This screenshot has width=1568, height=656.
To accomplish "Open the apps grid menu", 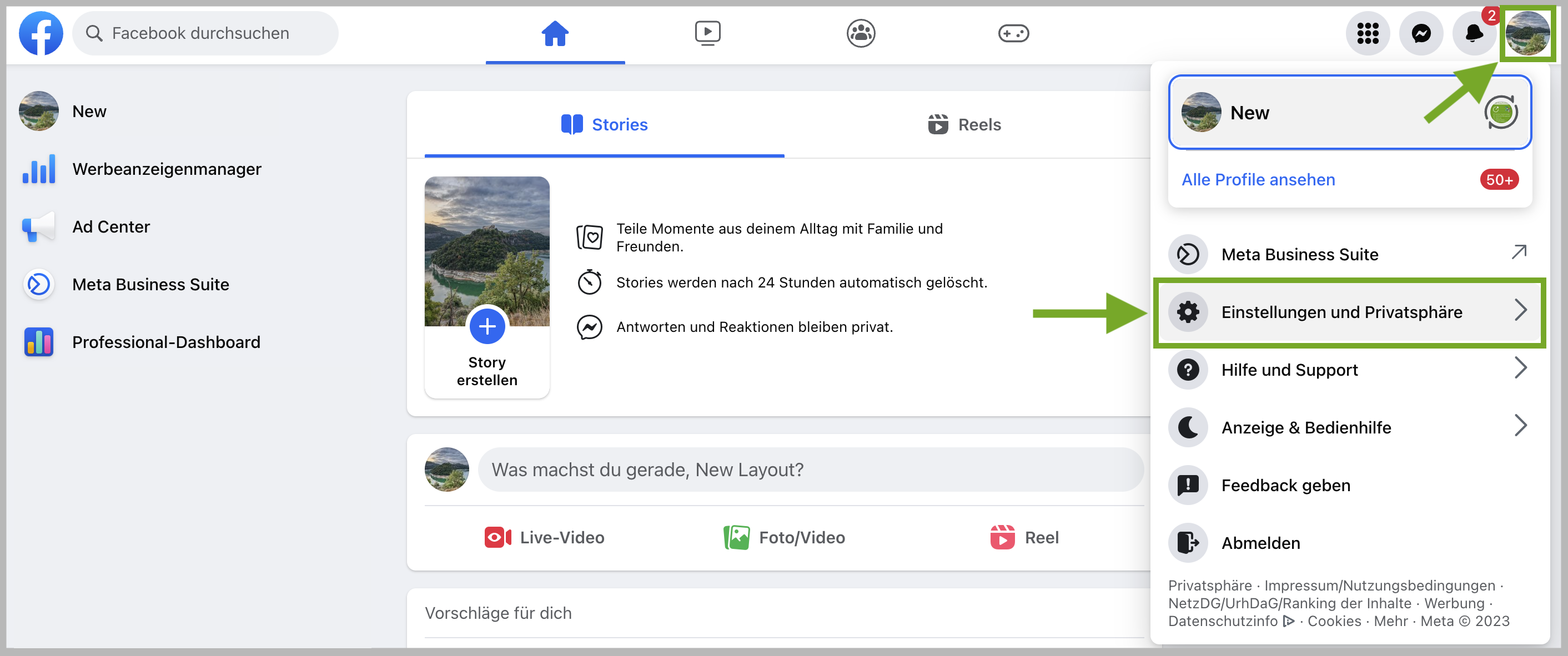I will (1368, 33).
